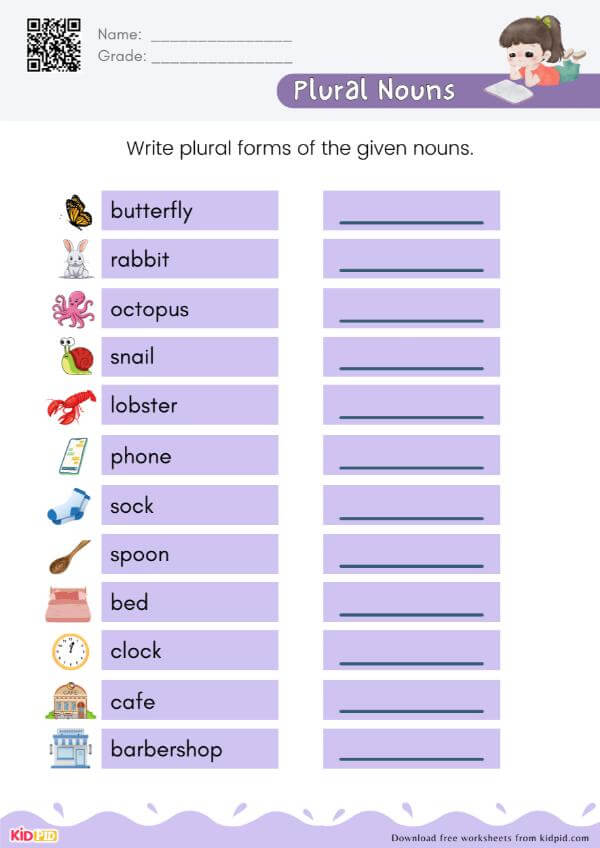600x848 pixels.
Task: Click the kidpid.com download link text
Action: pyautogui.click(x=490, y=837)
